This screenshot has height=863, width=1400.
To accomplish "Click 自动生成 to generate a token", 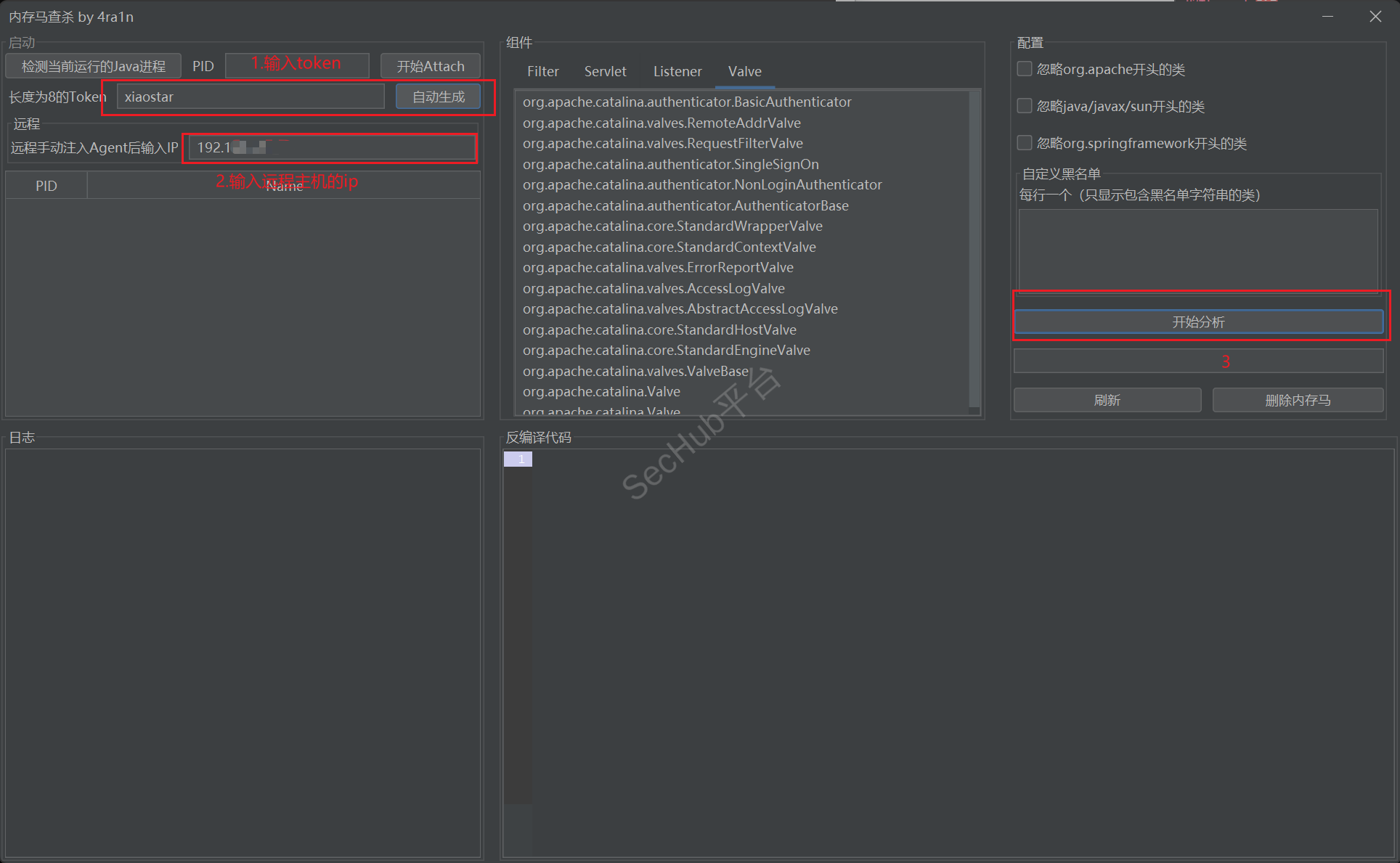I will tap(438, 97).
